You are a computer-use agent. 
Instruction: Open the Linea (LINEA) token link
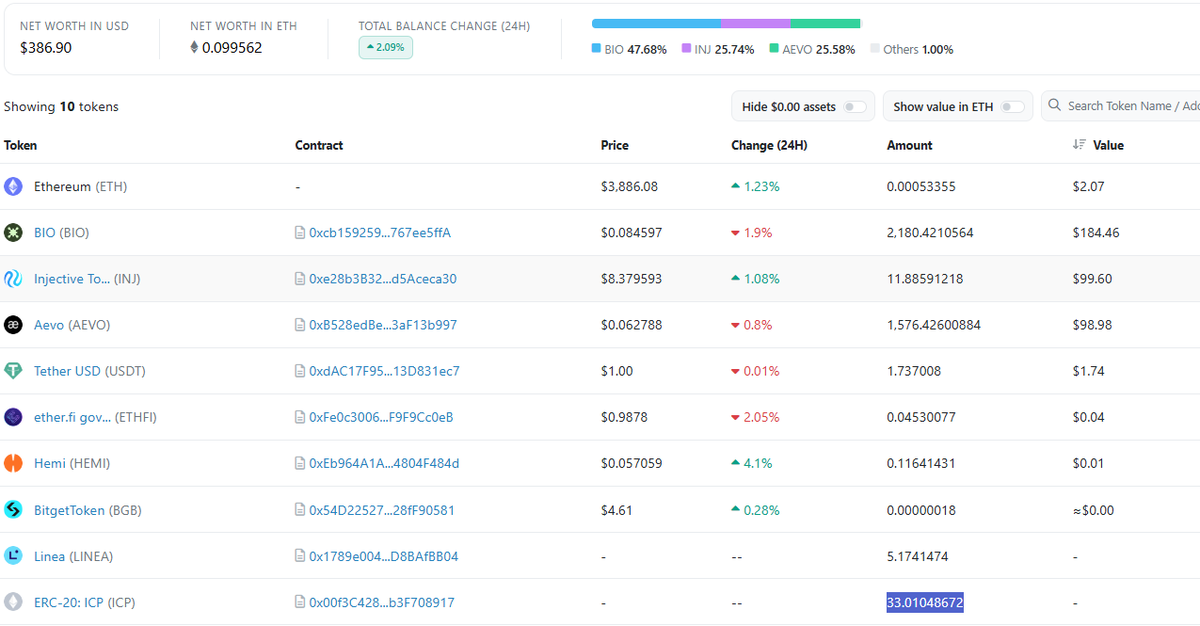click(74, 556)
